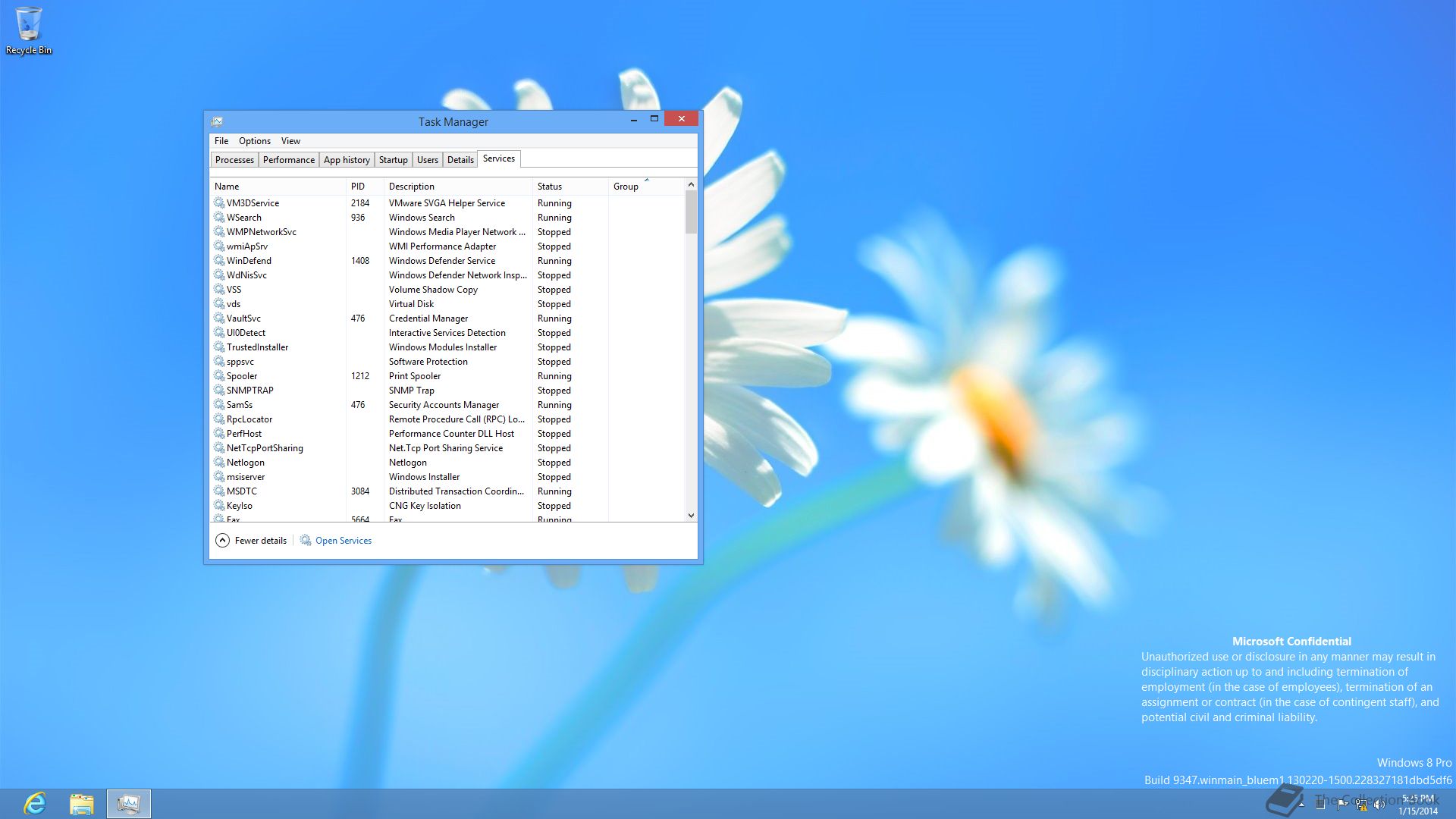Sort the list by PID column
Viewport: 1456px width, 819px height.
tap(358, 187)
